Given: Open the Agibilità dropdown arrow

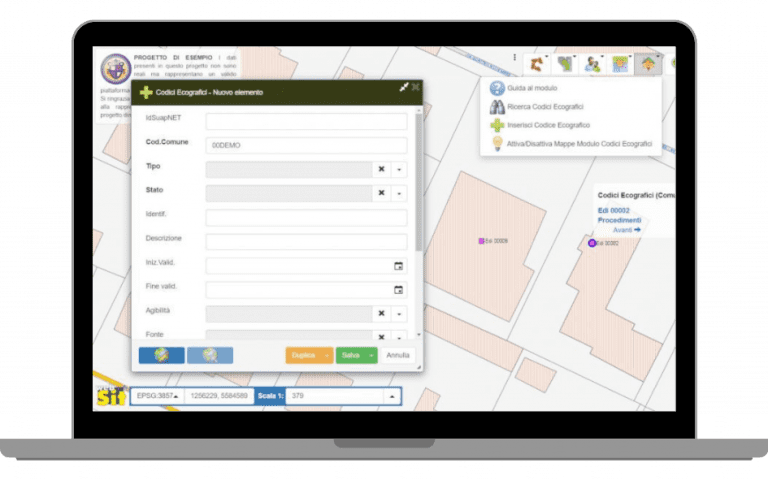Looking at the screenshot, I should [399, 314].
